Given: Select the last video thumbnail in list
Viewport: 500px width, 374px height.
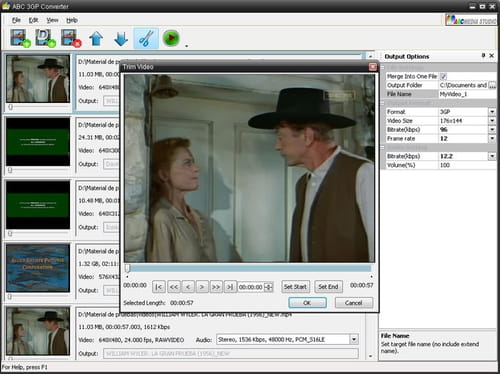Looking at the screenshot, I should point(38,331).
